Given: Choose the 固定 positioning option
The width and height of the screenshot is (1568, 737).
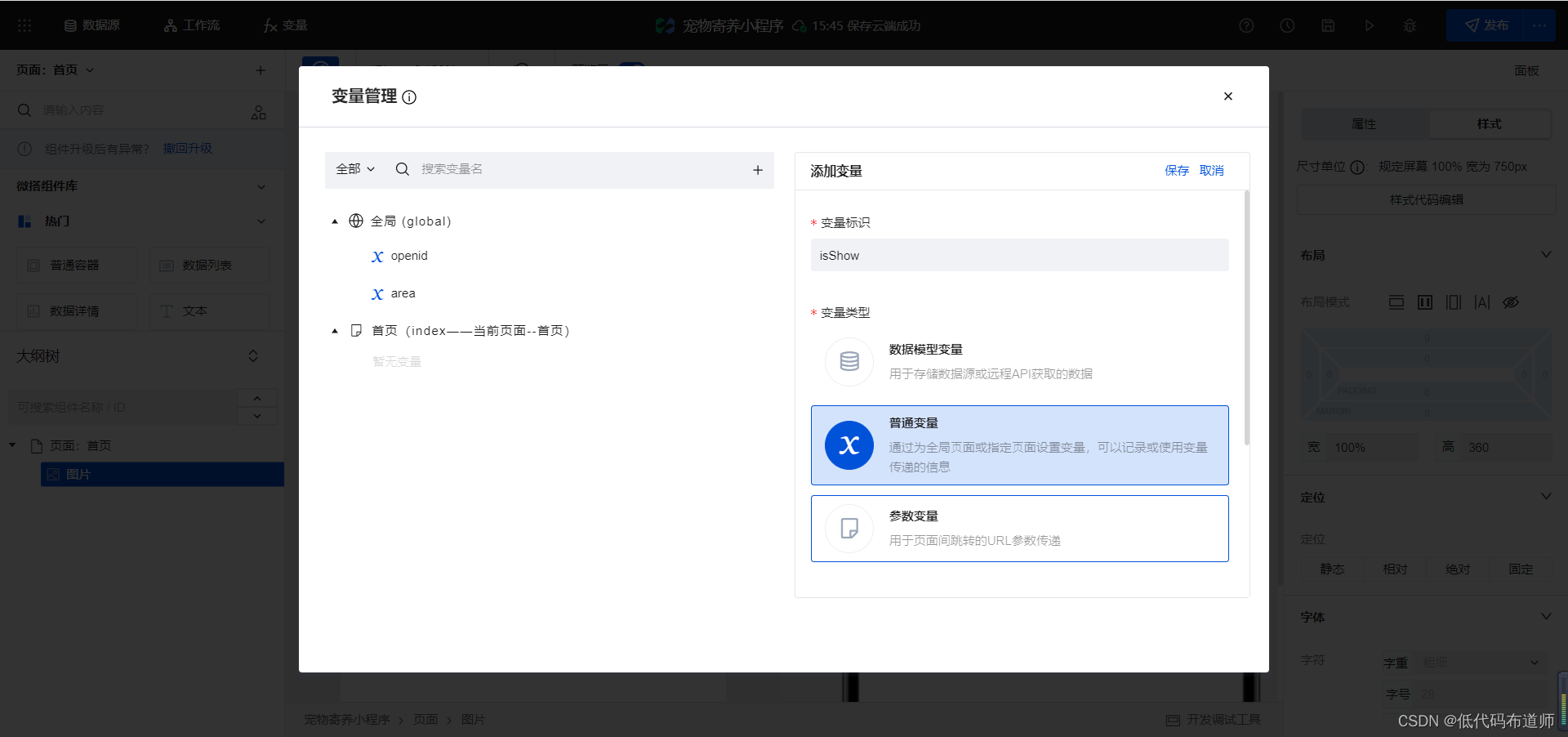Looking at the screenshot, I should click(1521, 569).
